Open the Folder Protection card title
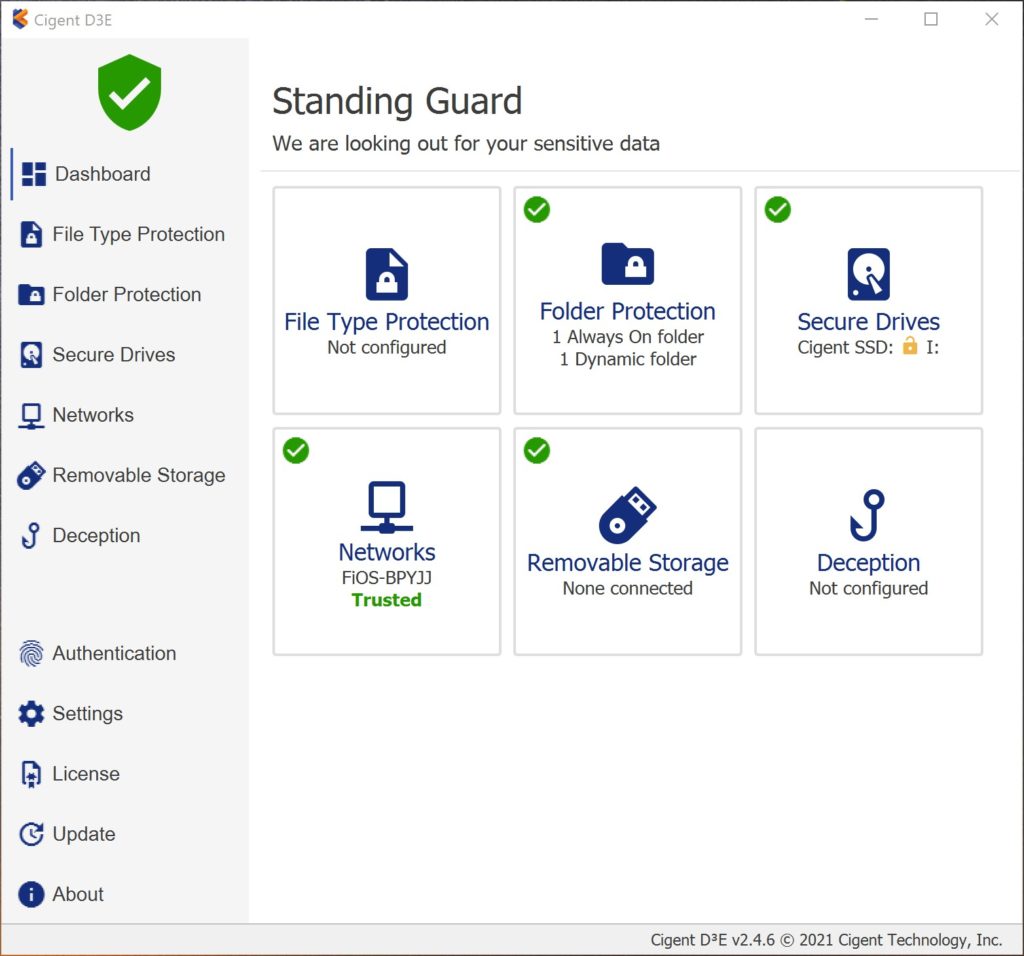 pos(628,311)
